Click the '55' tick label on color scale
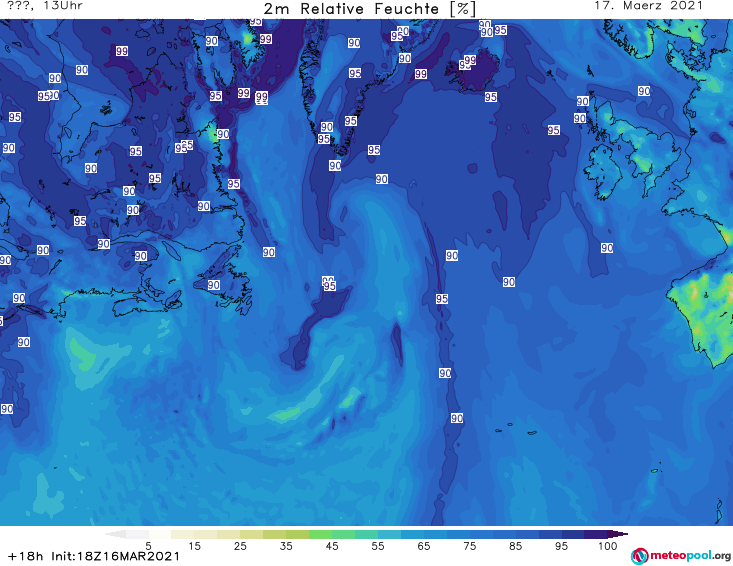Viewport: 733px width, 566px height. click(x=378, y=546)
